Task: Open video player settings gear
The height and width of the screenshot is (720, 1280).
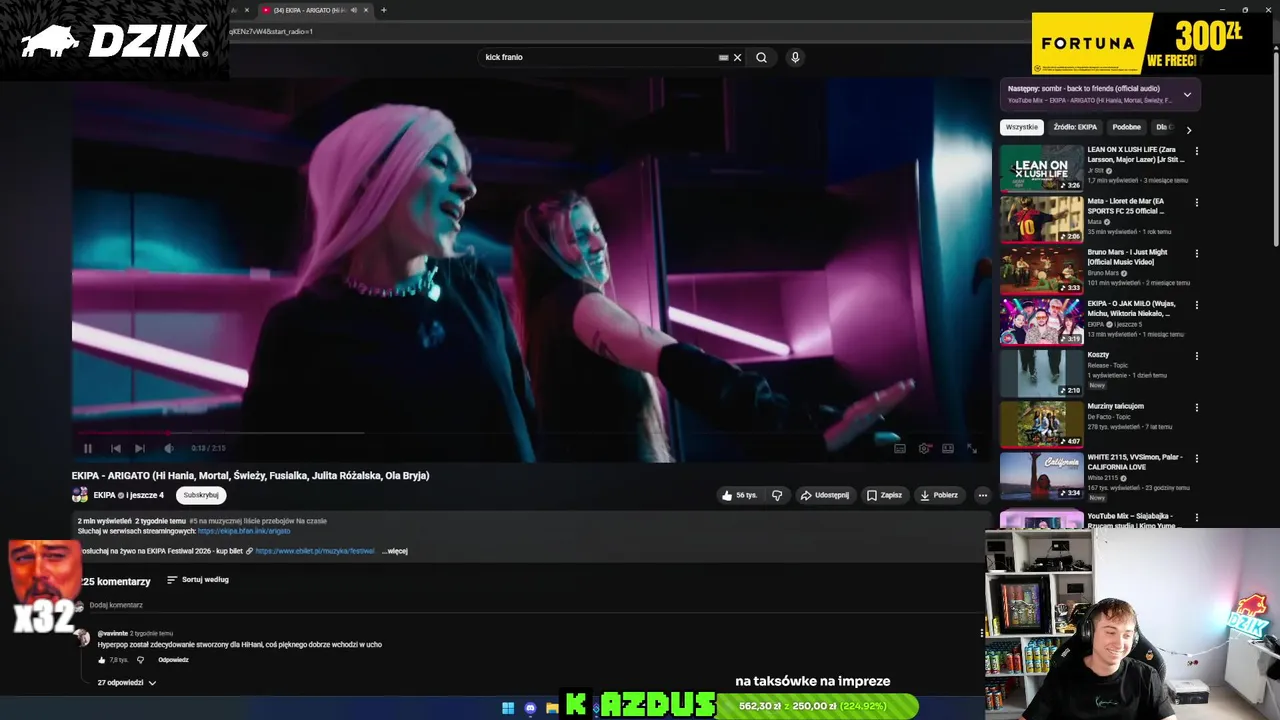Action: 924,449
